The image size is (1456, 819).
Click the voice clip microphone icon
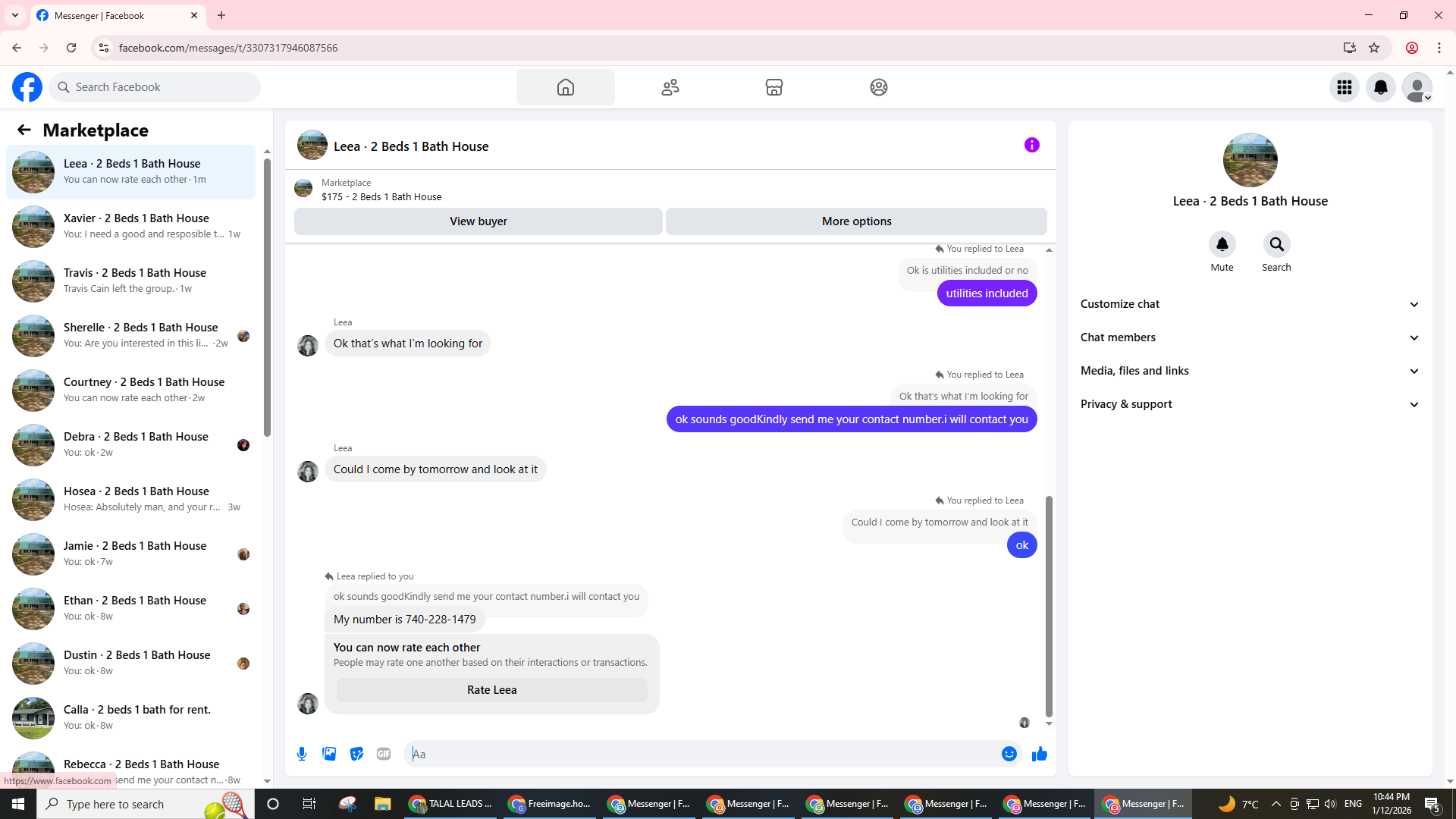pyautogui.click(x=302, y=754)
